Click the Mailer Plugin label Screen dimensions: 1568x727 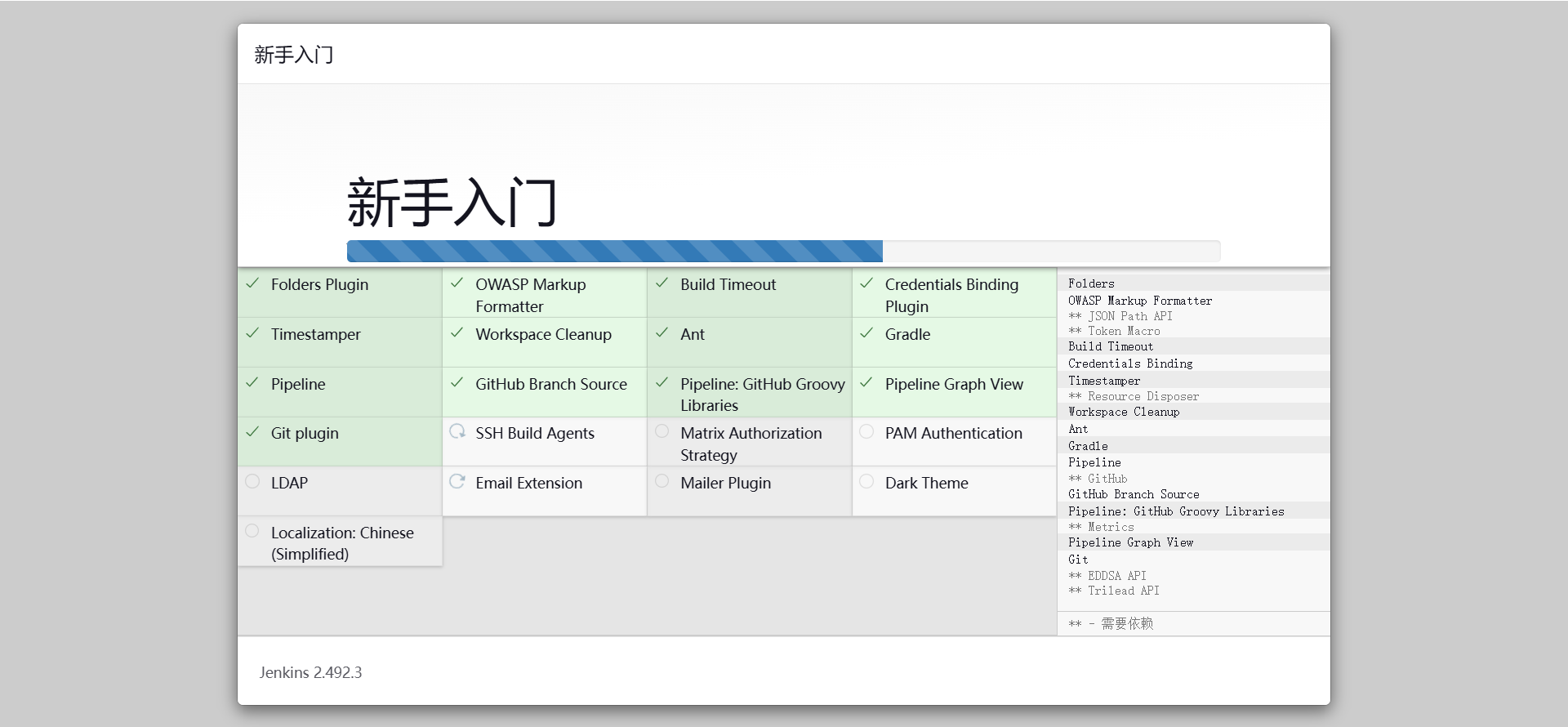pos(725,483)
